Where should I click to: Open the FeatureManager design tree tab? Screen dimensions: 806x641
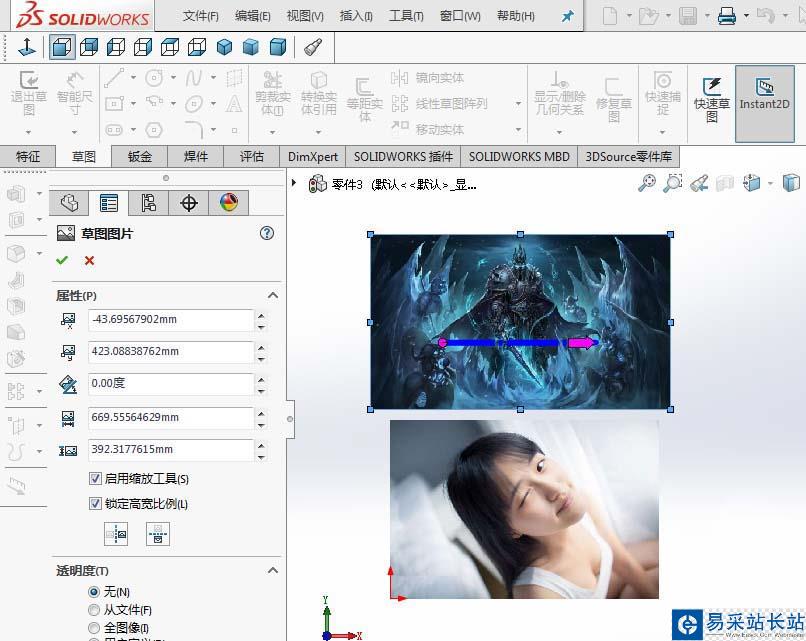pyautogui.click(x=69, y=203)
